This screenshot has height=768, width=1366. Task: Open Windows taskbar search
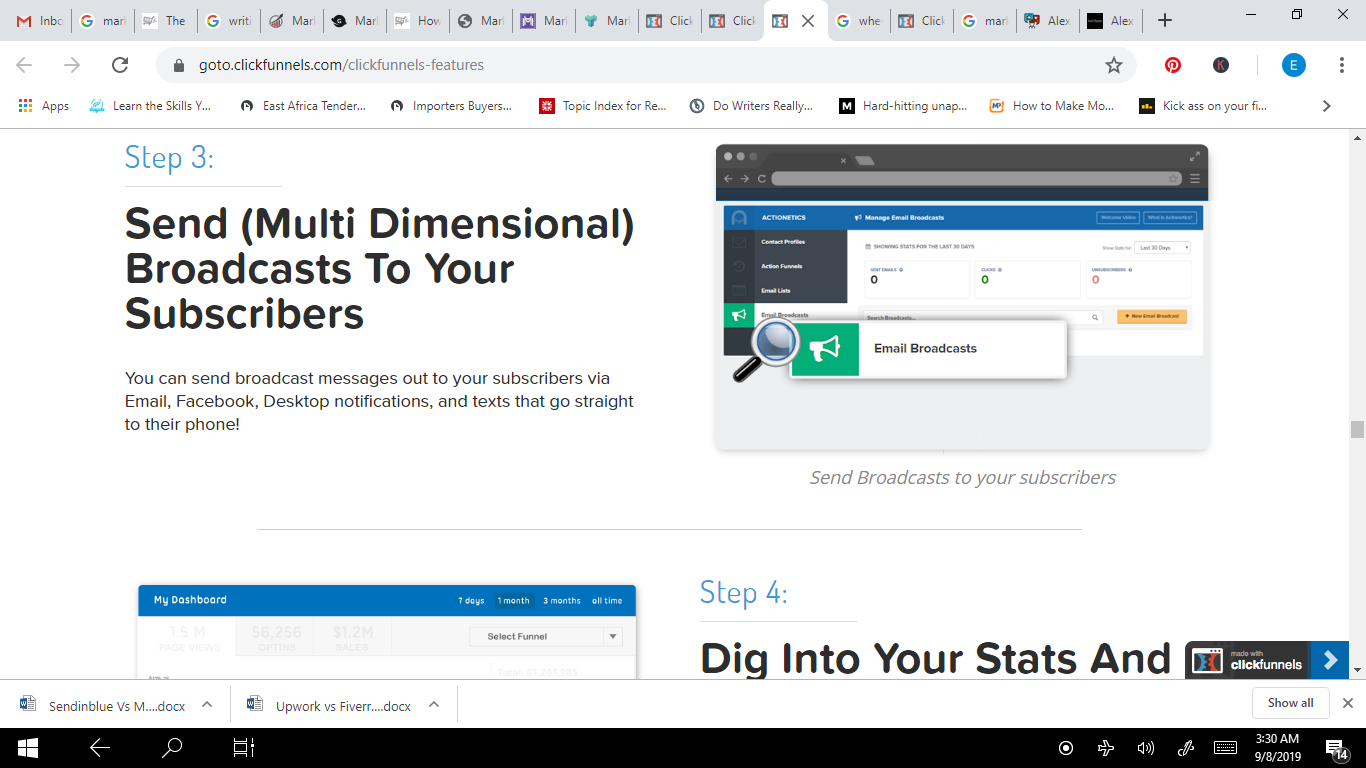pyautogui.click(x=172, y=747)
